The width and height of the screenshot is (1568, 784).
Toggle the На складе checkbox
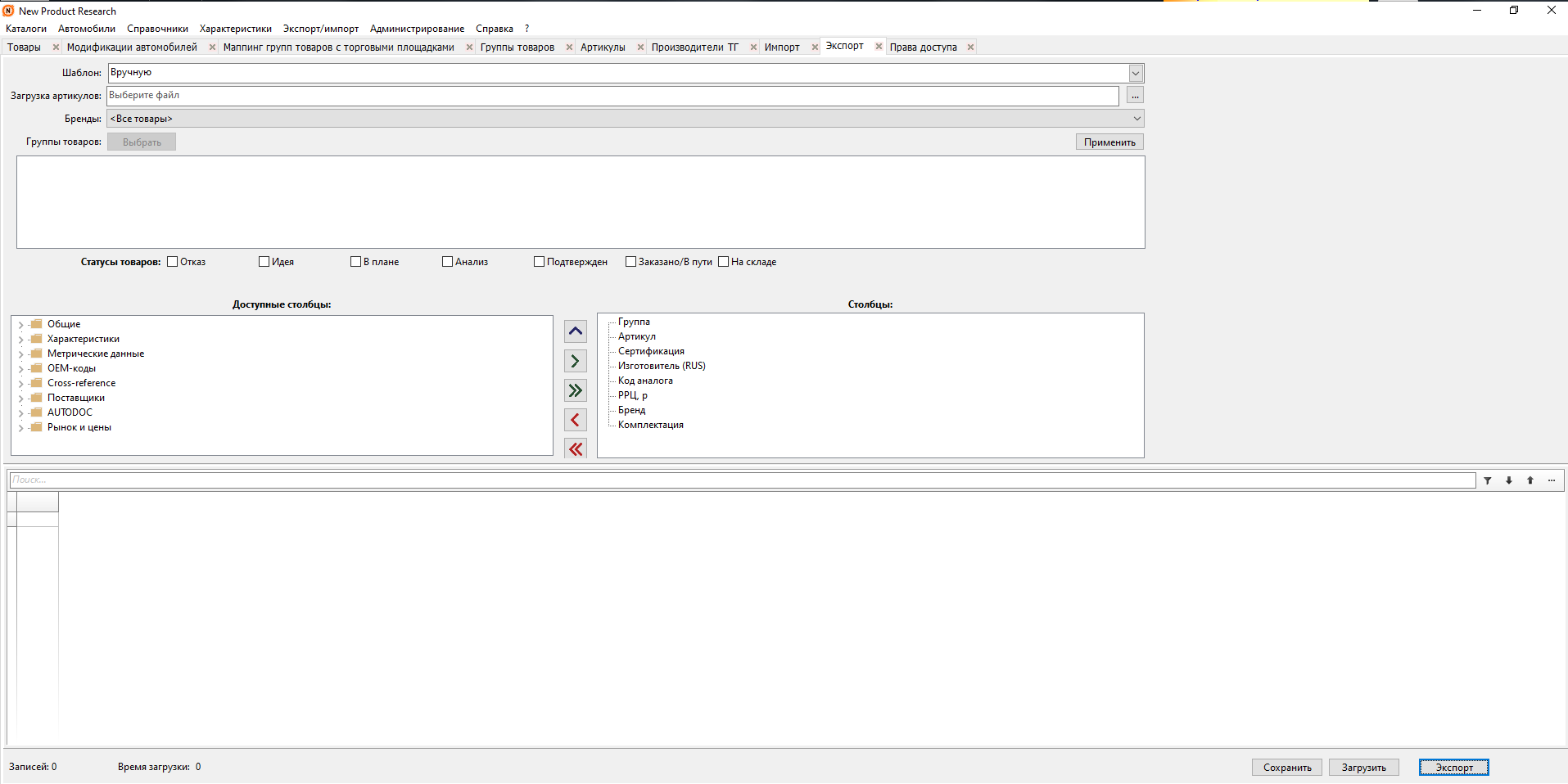[723, 262]
